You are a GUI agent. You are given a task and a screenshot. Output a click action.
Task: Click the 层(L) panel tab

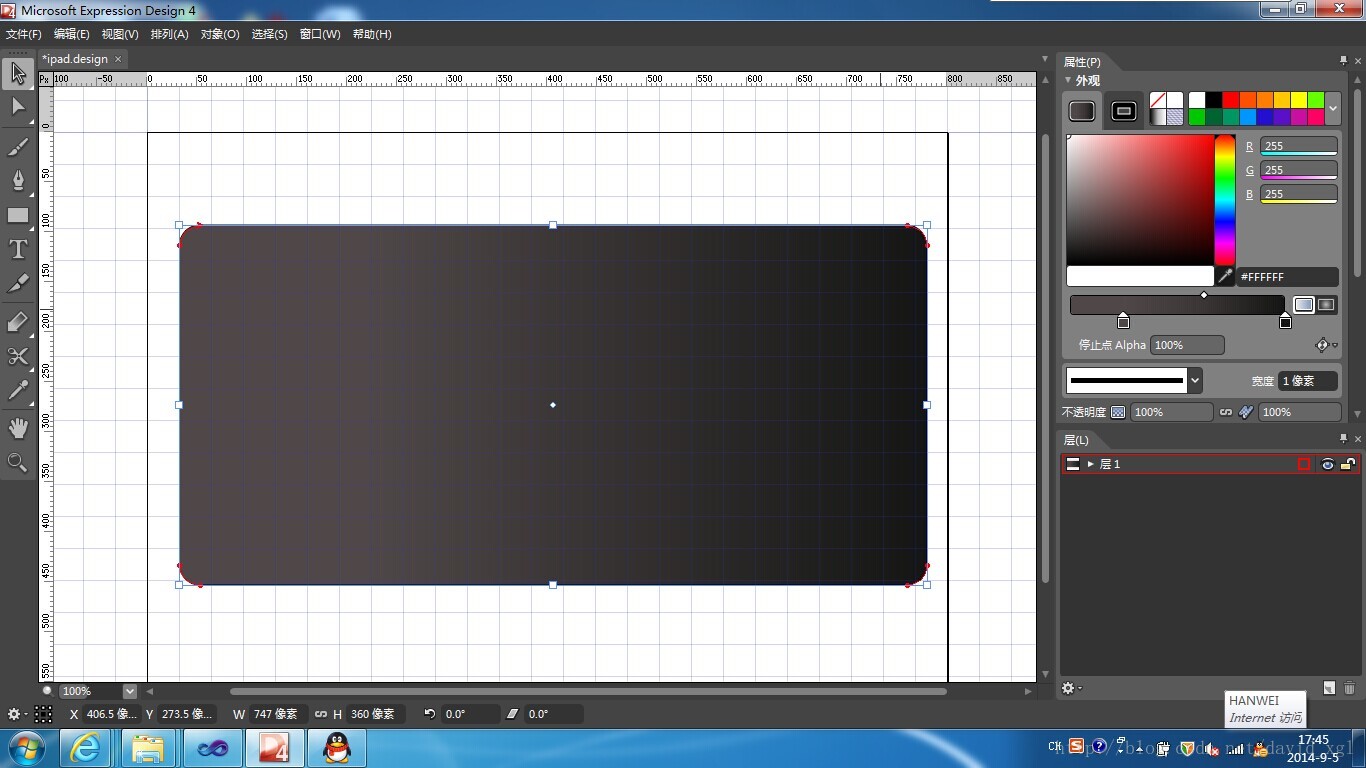click(1076, 440)
